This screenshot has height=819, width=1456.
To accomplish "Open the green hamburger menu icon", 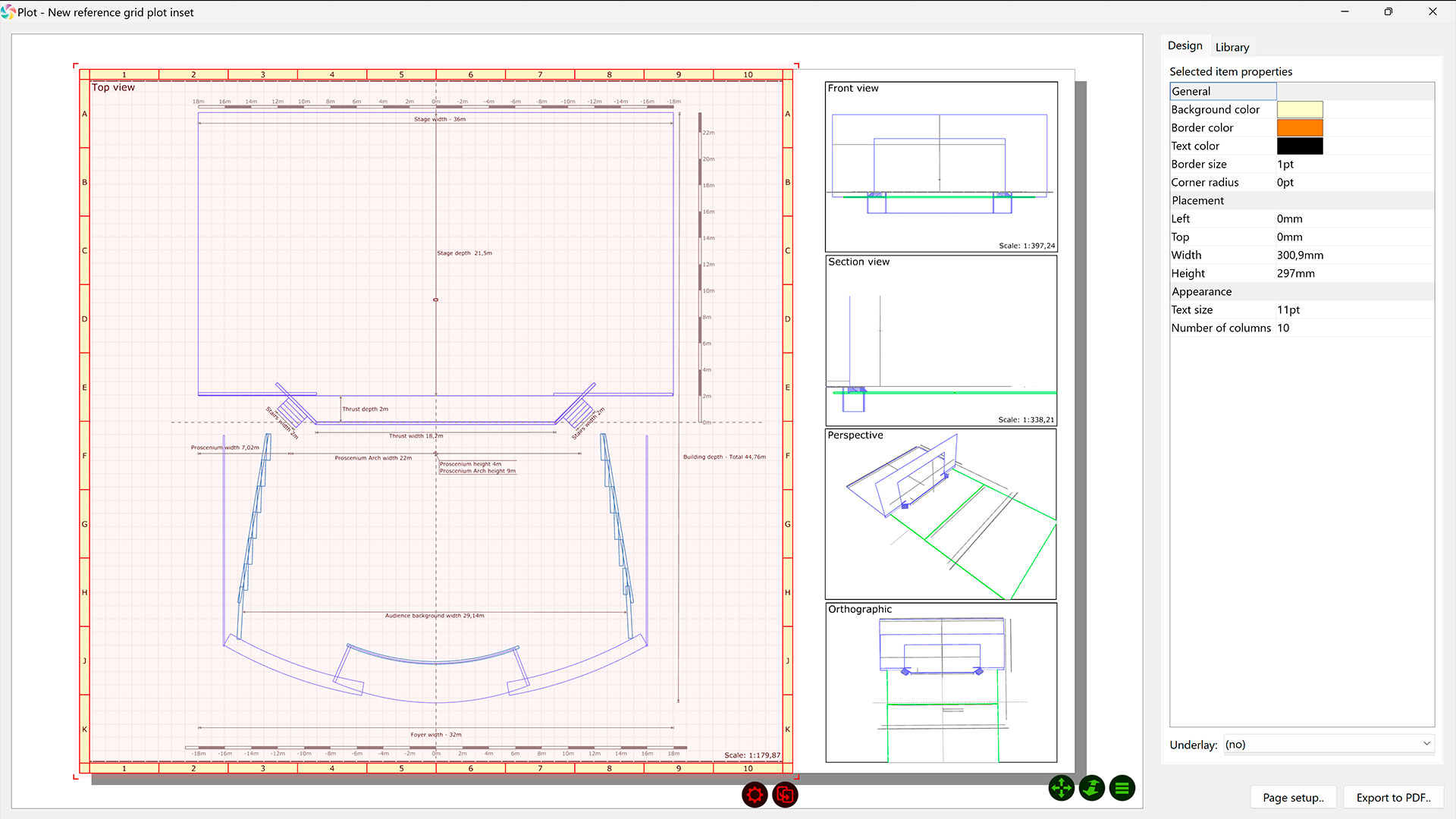I will 1122,789.
